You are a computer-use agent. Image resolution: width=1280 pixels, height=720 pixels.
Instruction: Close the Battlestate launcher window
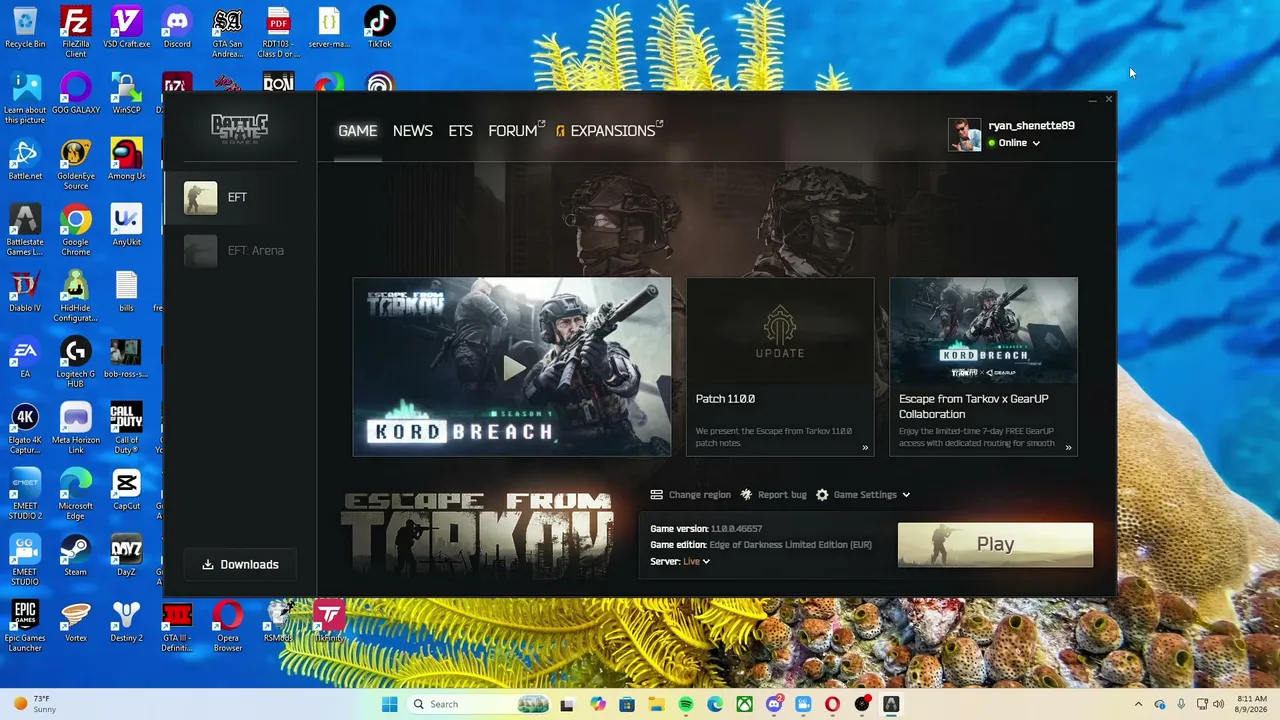(1108, 100)
